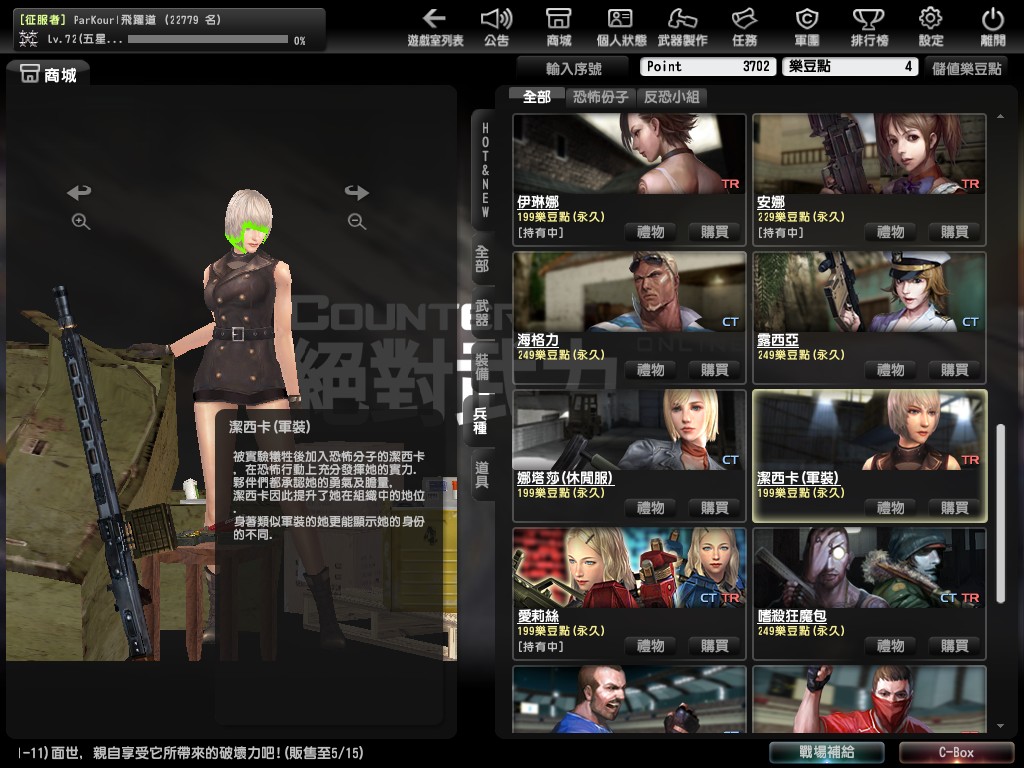Screen dimensions: 1024x768
Task: Buy 露西亞 character
Action: click(x=954, y=370)
